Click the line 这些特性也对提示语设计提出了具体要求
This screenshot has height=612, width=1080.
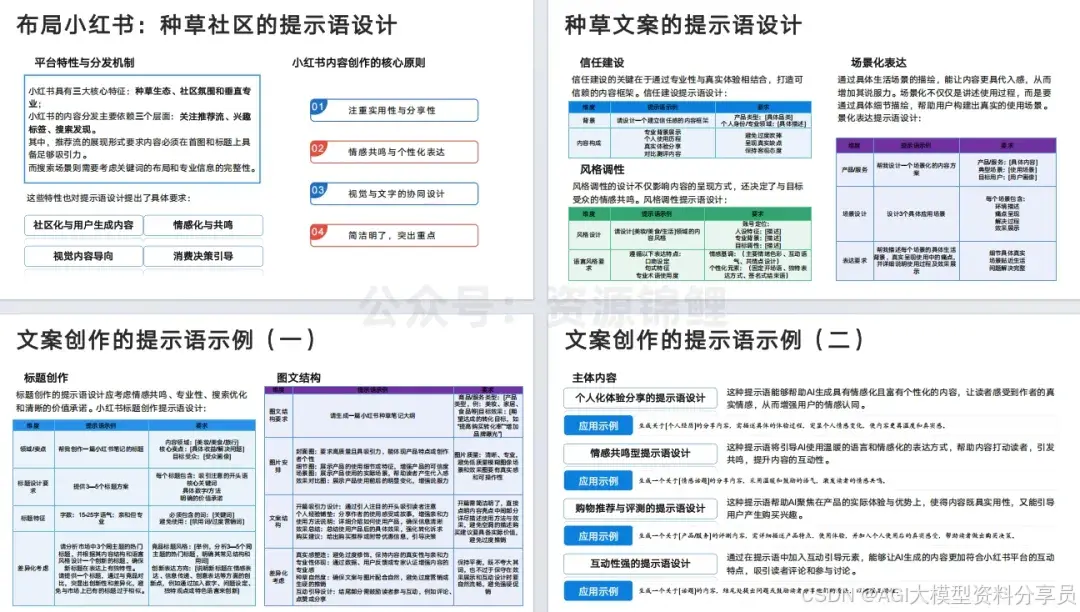coord(108,198)
